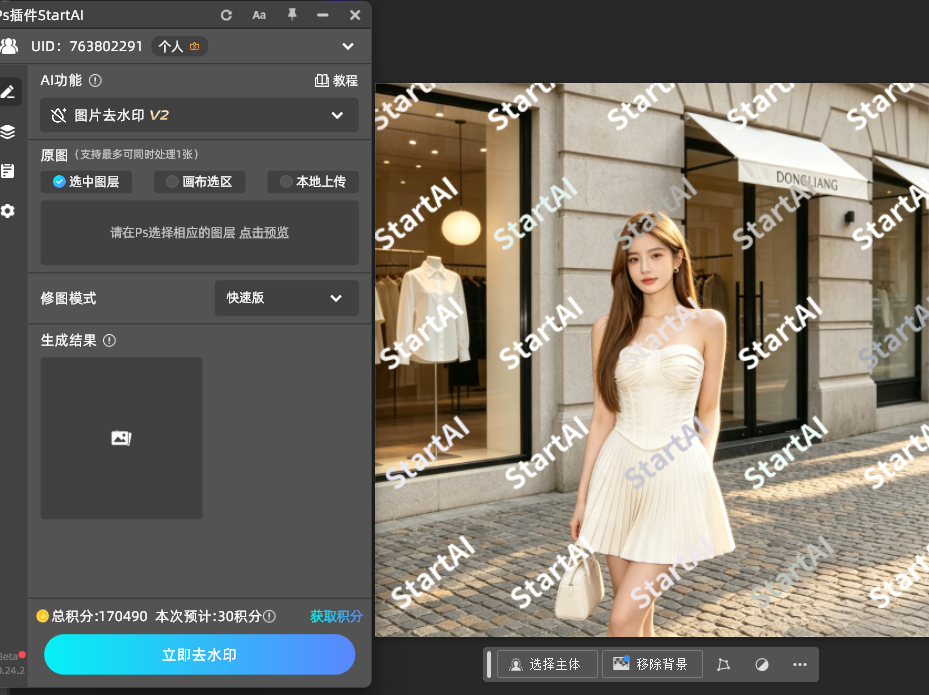Click the contextual taskbar drag handle
Image resolution: width=929 pixels, height=695 pixels.
coord(489,664)
